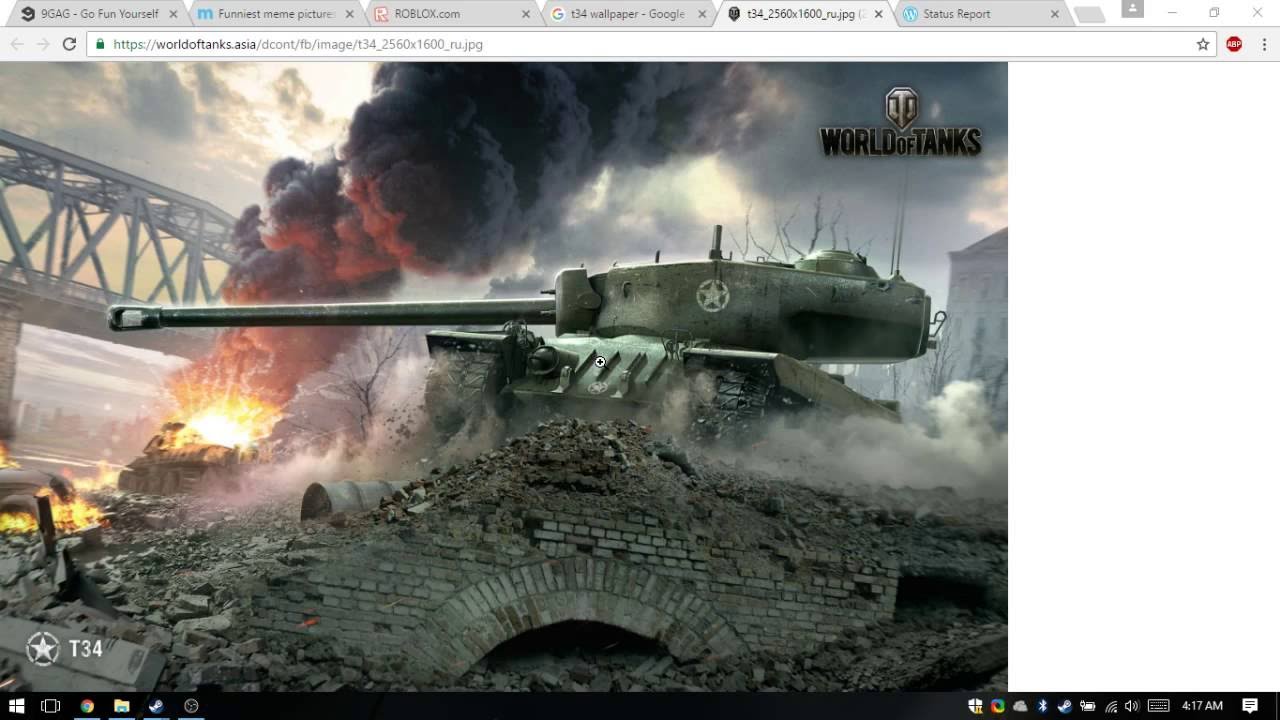Open the Adblock Plus extension
This screenshot has width=1280, height=720.
point(1234,44)
